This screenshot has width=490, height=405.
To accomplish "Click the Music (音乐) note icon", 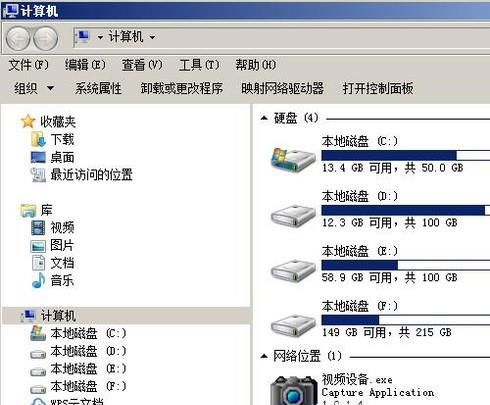I will point(38,280).
